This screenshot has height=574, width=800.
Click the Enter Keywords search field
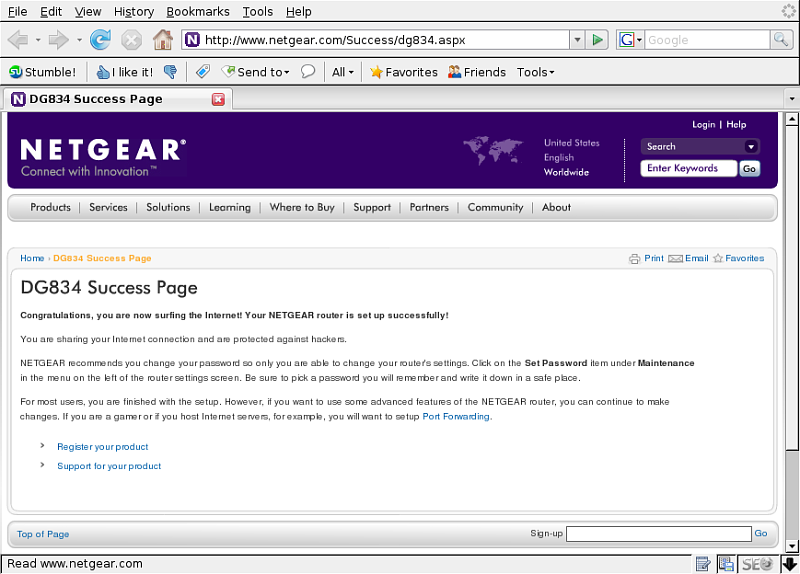tap(689, 169)
